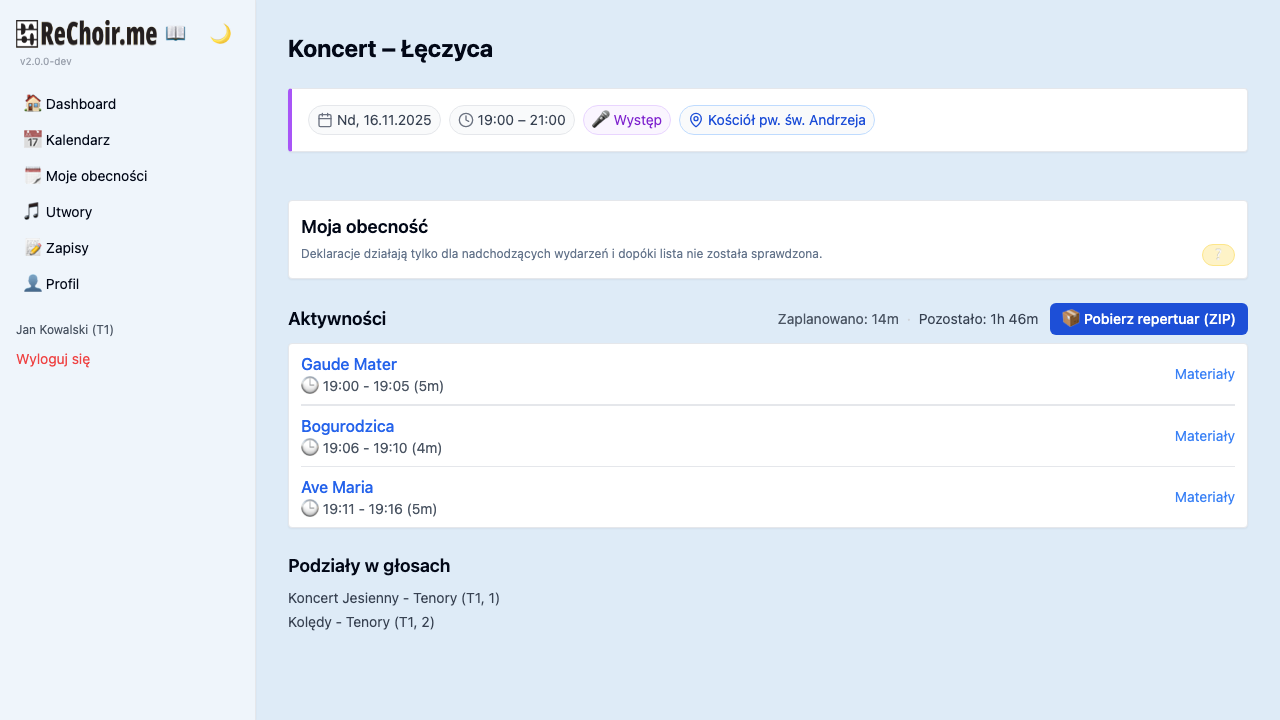Click the clock icon under Gaude Mater
This screenshot has height=720, width=1280.
pyautogui.click(x=310, y=385)
